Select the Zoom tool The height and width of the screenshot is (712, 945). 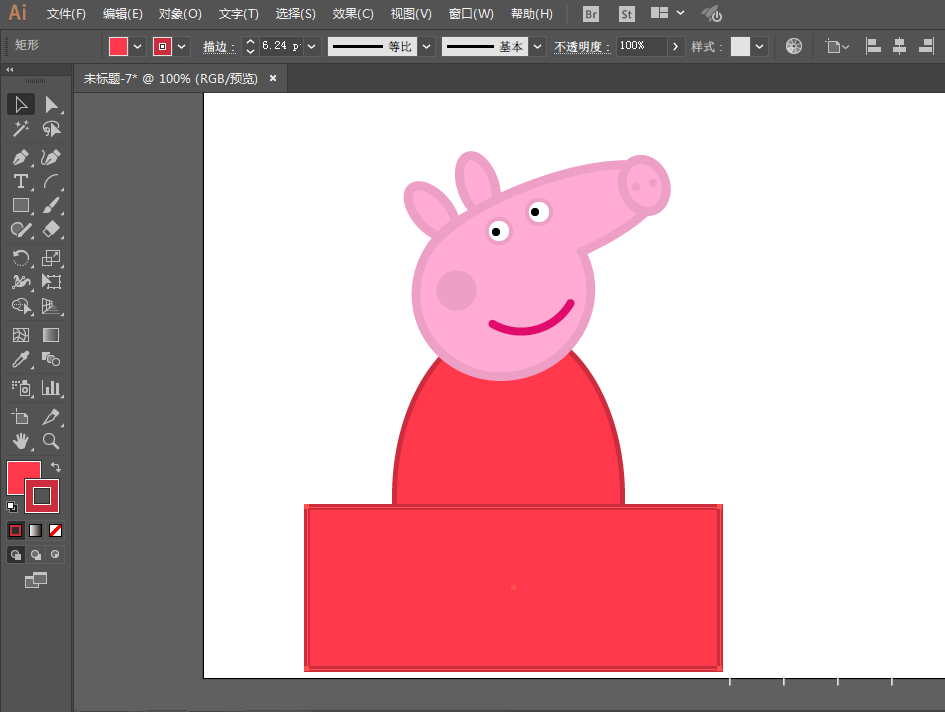pos(51,441)
